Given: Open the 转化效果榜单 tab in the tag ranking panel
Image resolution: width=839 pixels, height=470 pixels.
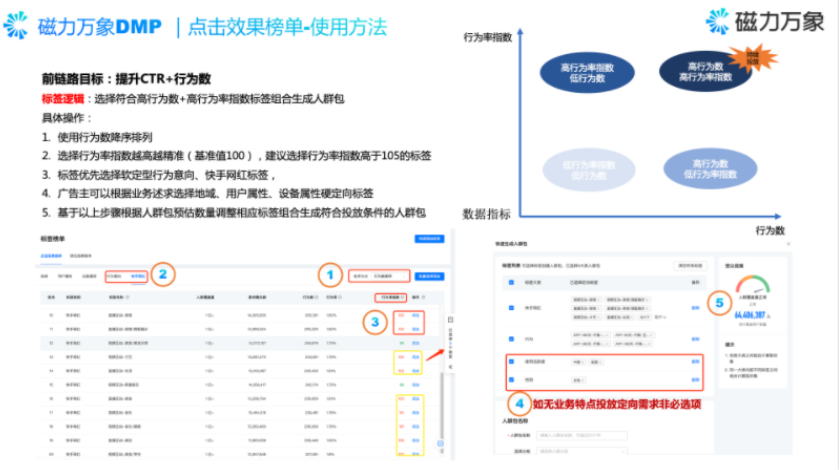Looking at the screenshot, I should point(81,256).
